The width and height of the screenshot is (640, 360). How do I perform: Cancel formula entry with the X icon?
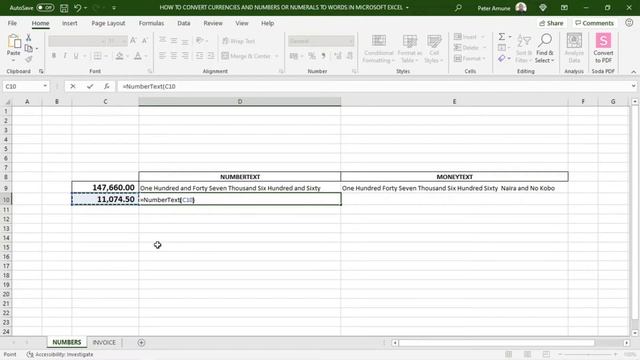point(73,86)
